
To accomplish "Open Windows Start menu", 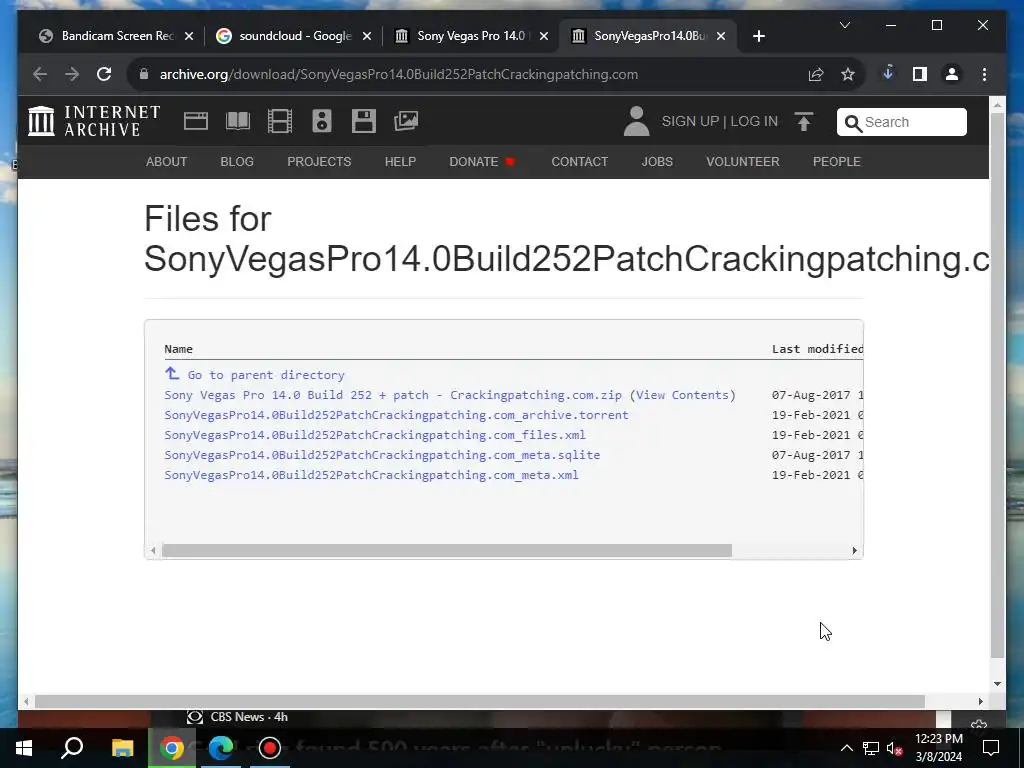I will coord(24,748).
